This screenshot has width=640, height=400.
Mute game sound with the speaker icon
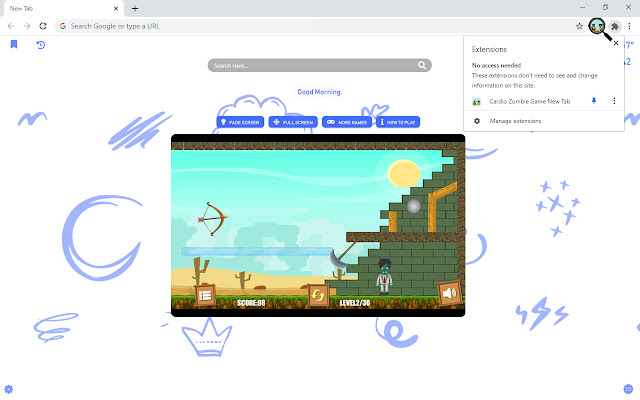[449, 293]
